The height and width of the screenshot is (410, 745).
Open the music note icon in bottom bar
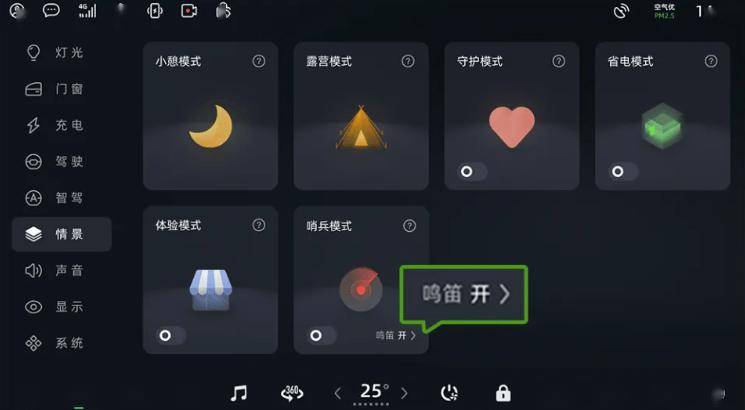(x=239, y=393)
